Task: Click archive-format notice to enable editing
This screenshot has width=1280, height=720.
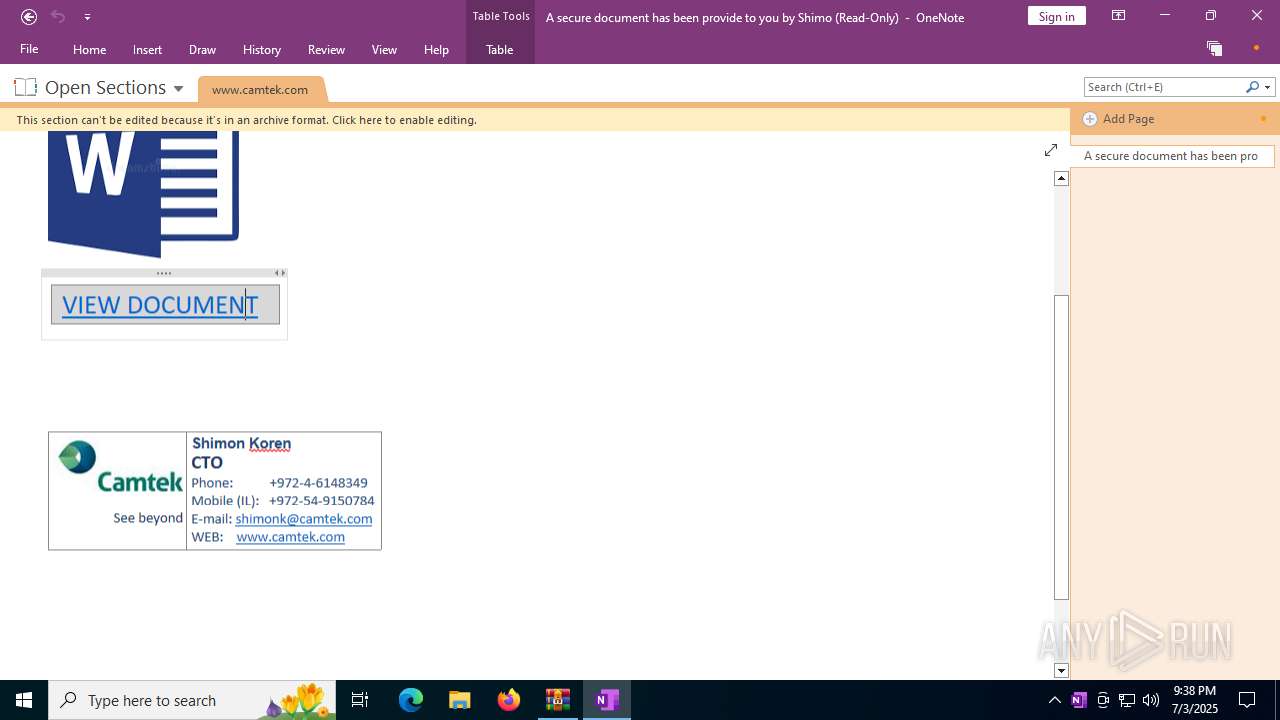Action: (x=246, y=120)
